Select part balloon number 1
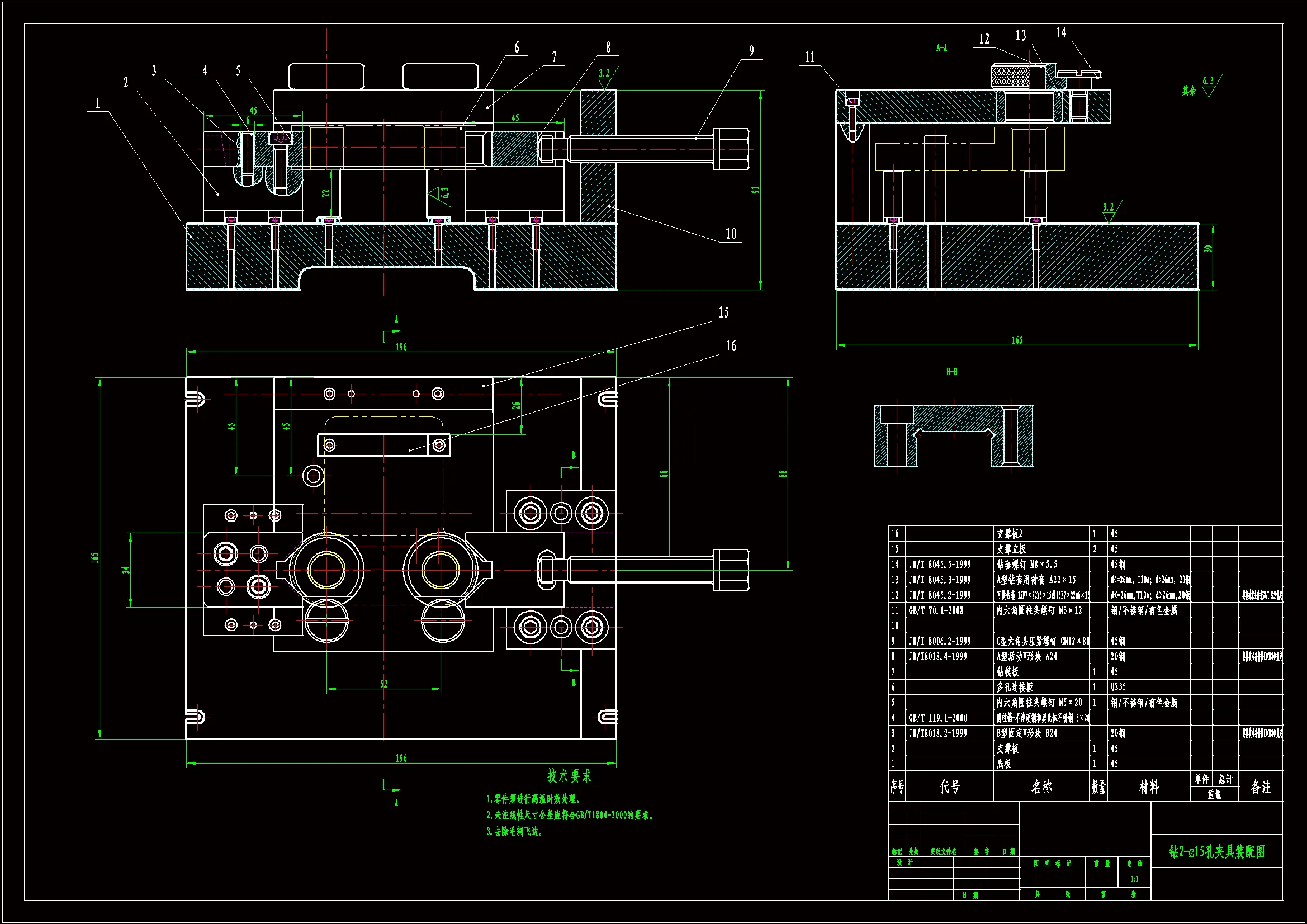This screenshot has width=1307, height=924. click(x=97, y=103)
